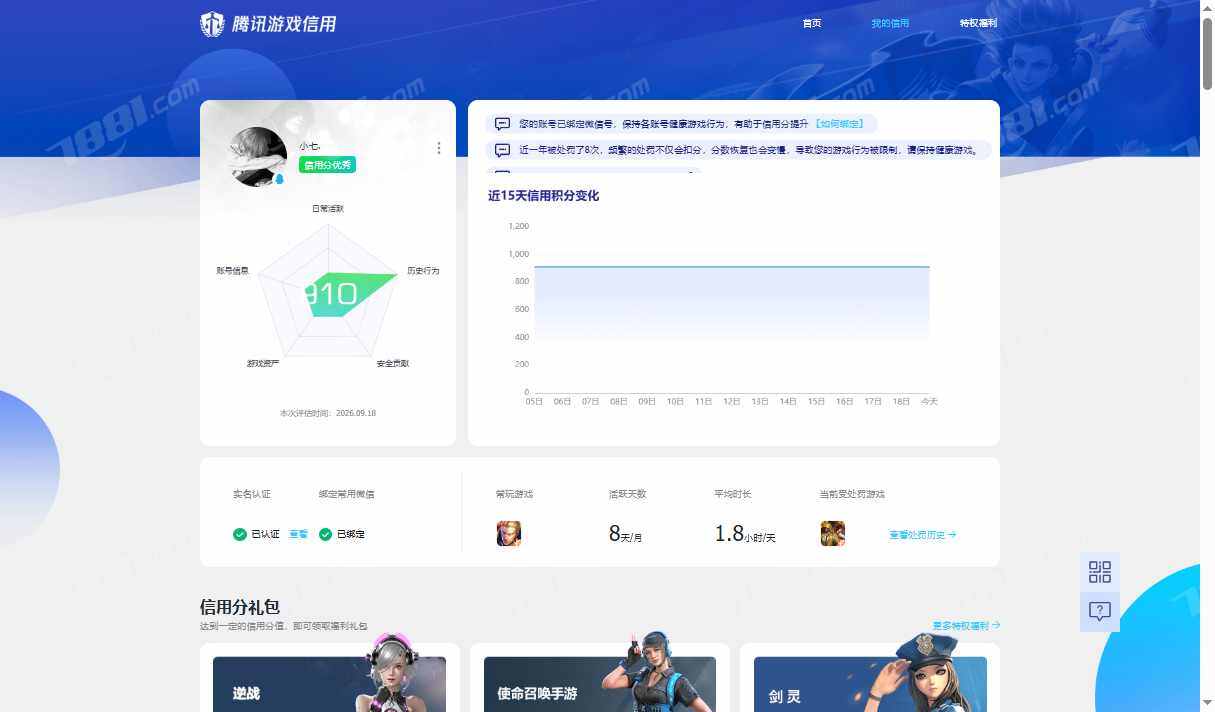Click the page vertical scrollbar thumb

(x=1207, y=55)
